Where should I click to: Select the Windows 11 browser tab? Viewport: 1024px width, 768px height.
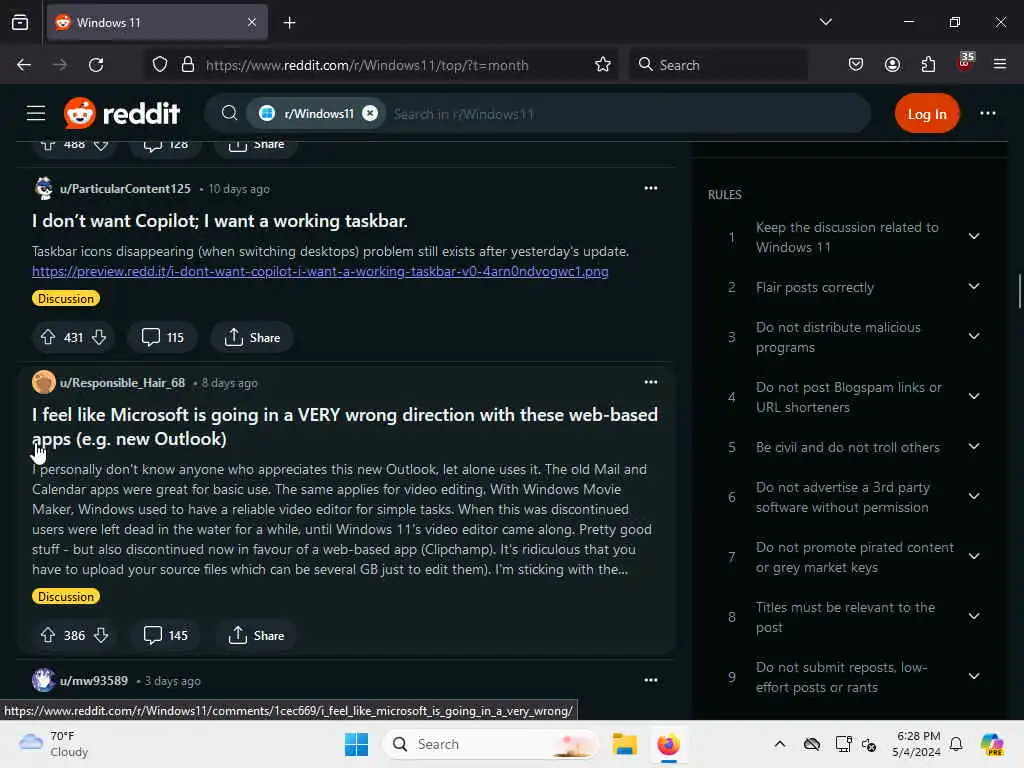pyautogui.click(x=157, y=23)
